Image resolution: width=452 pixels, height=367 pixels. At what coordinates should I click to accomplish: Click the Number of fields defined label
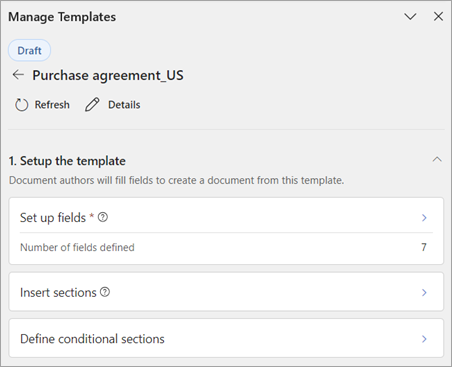[77, 247]
